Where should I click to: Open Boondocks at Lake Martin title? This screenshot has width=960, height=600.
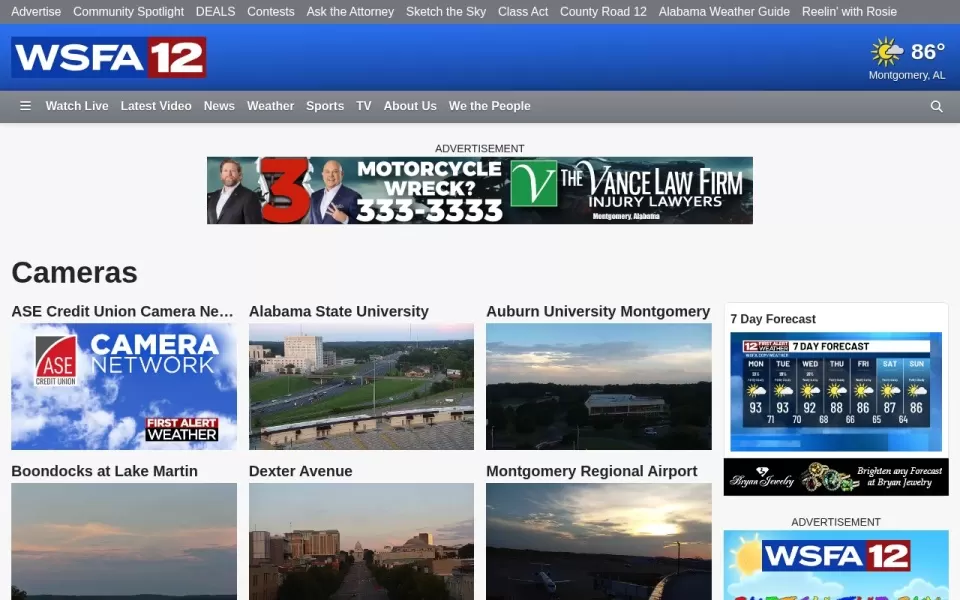[x=105, y=471]
